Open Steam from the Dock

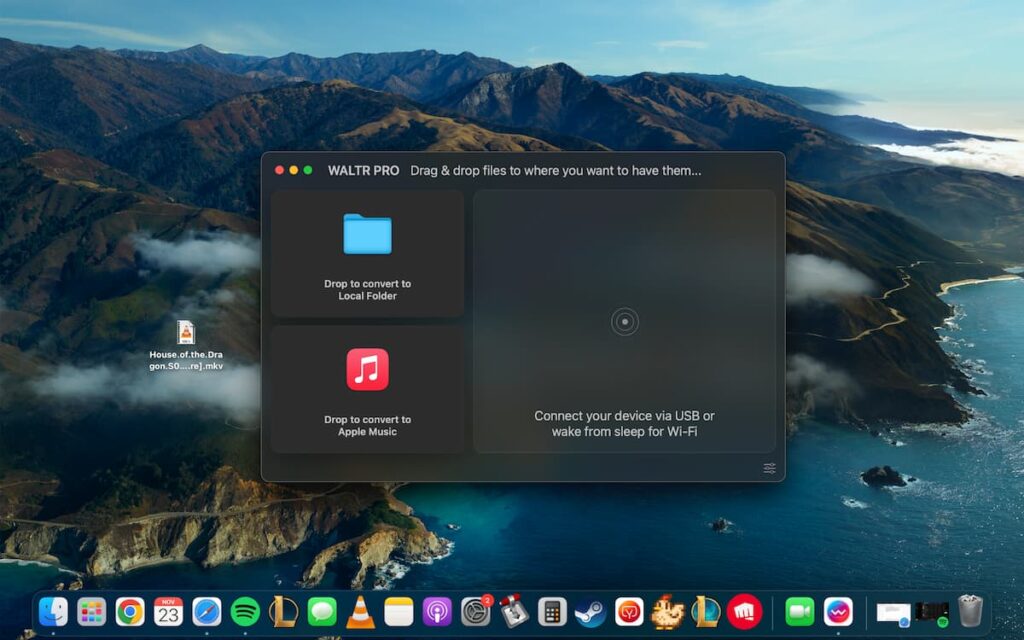590,615
